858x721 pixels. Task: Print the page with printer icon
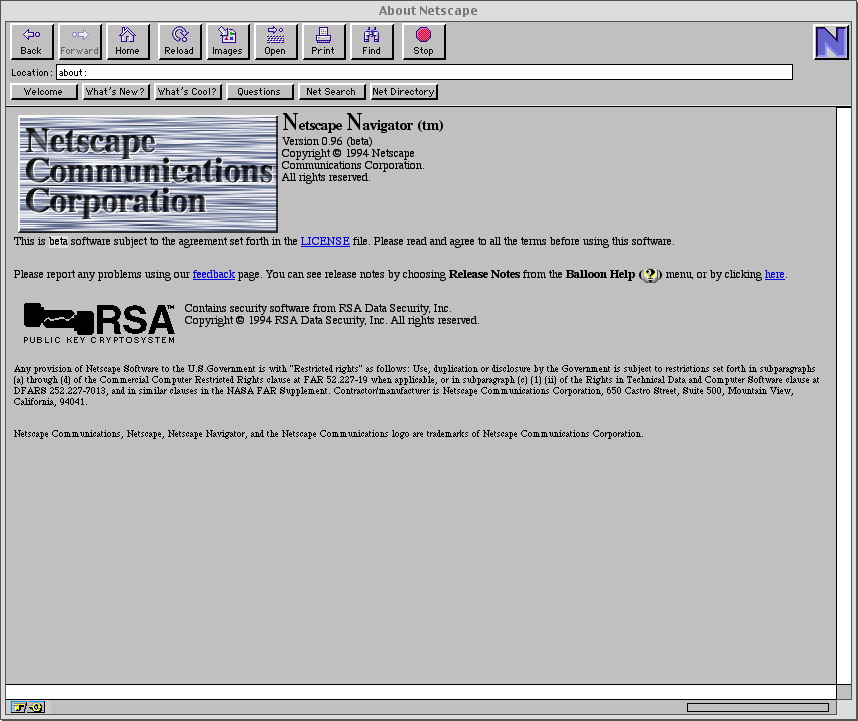coord(323,42)
